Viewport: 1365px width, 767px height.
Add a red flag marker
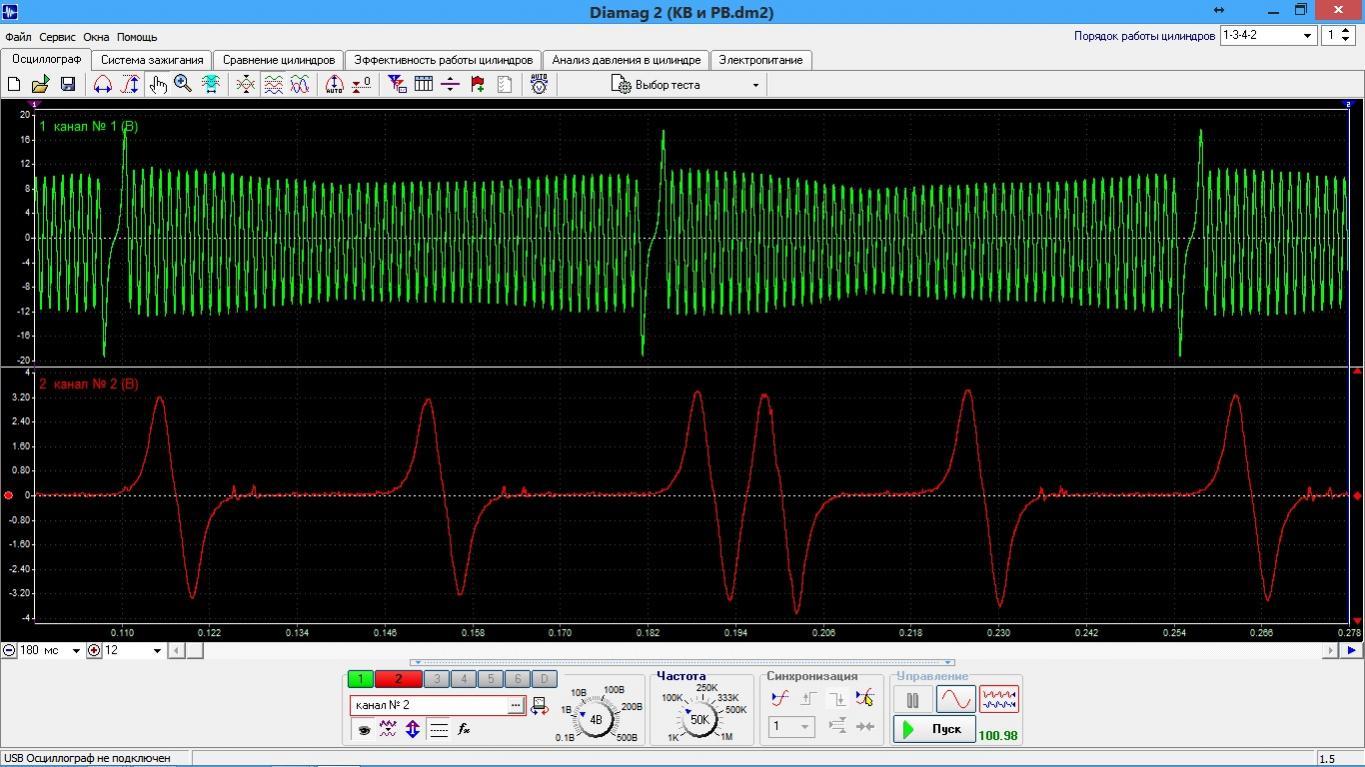(477, 85)
